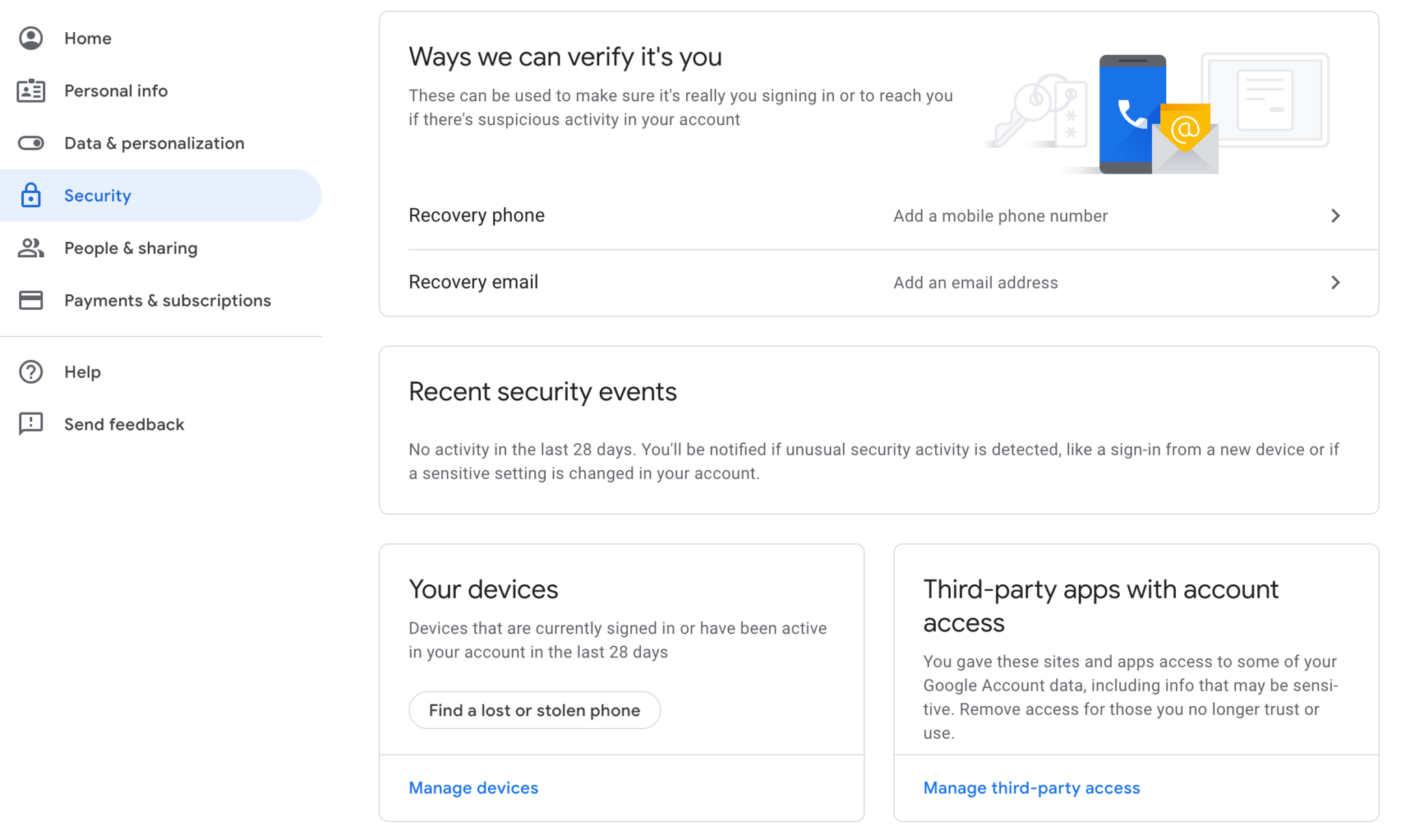Viewport: 1401px width, 840px height.
Task: Open the Send feedback page
Action: point(124,423)
